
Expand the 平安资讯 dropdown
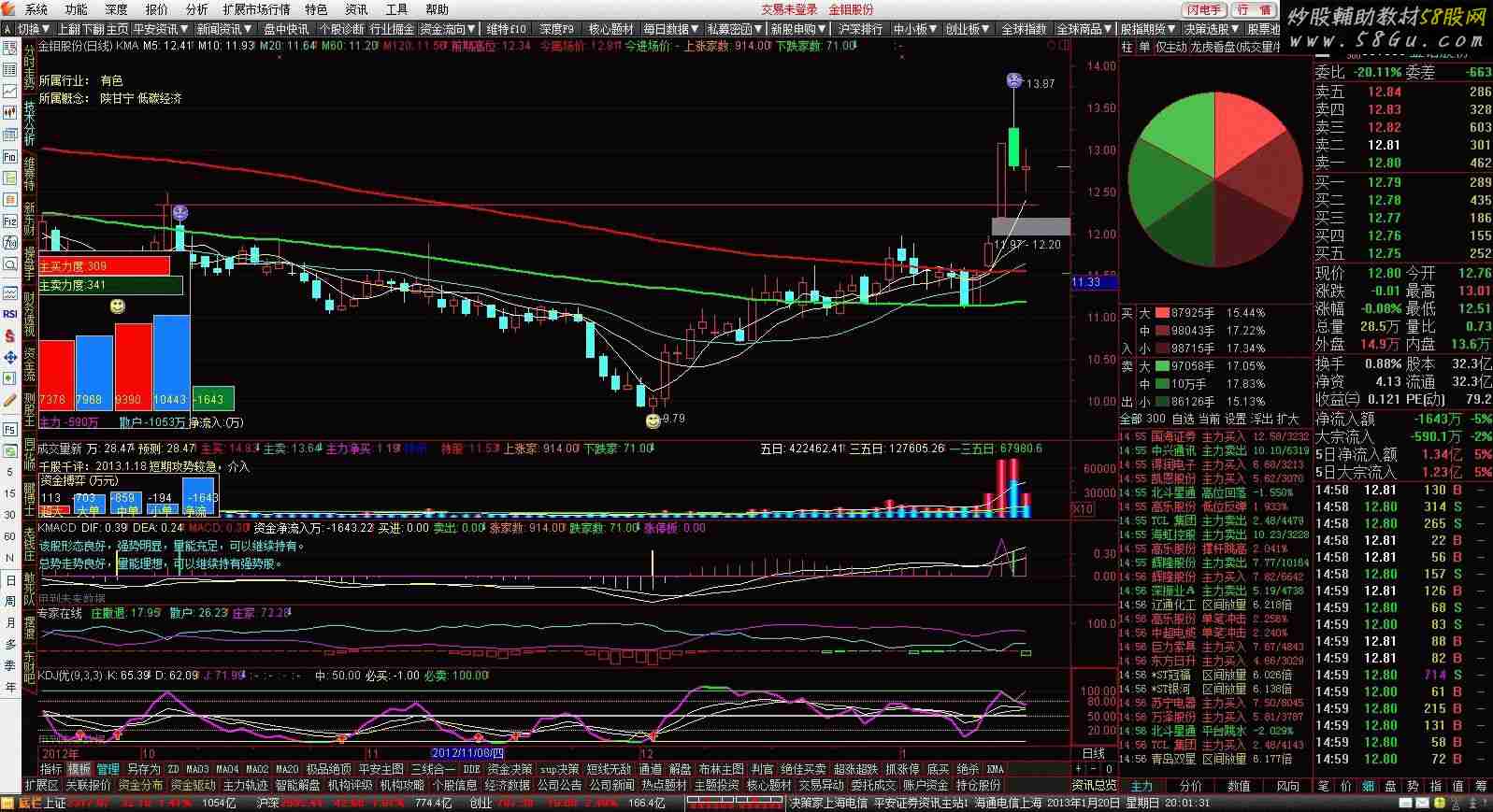pyautogui.click(x=160, y=29)
